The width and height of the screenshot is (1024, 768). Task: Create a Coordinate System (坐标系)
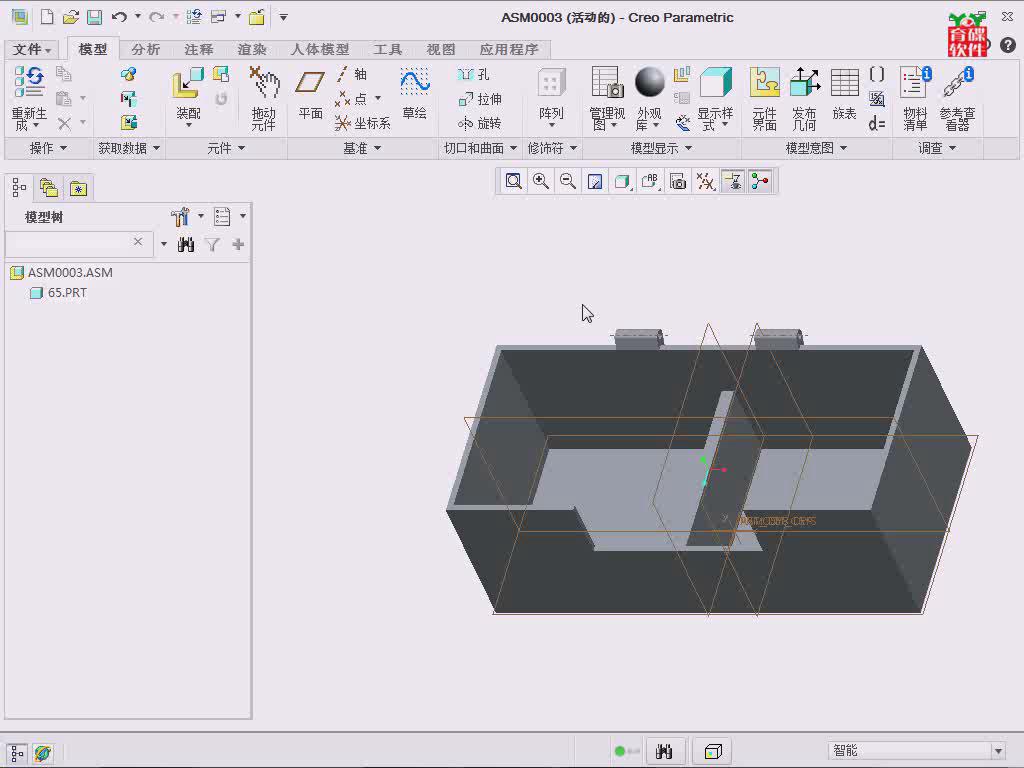[362, 123]
